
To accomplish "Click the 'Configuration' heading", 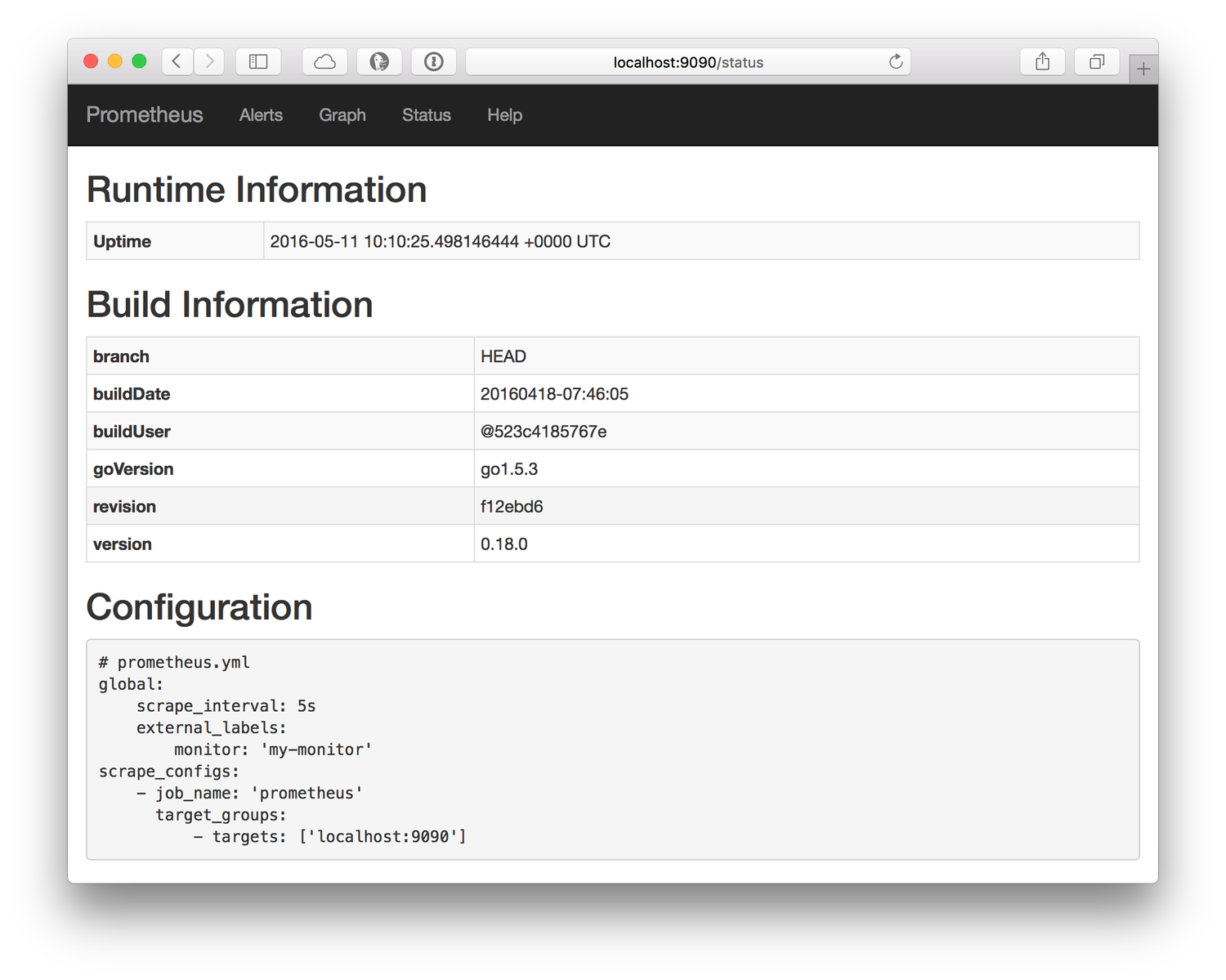I will tap(199, 607).
